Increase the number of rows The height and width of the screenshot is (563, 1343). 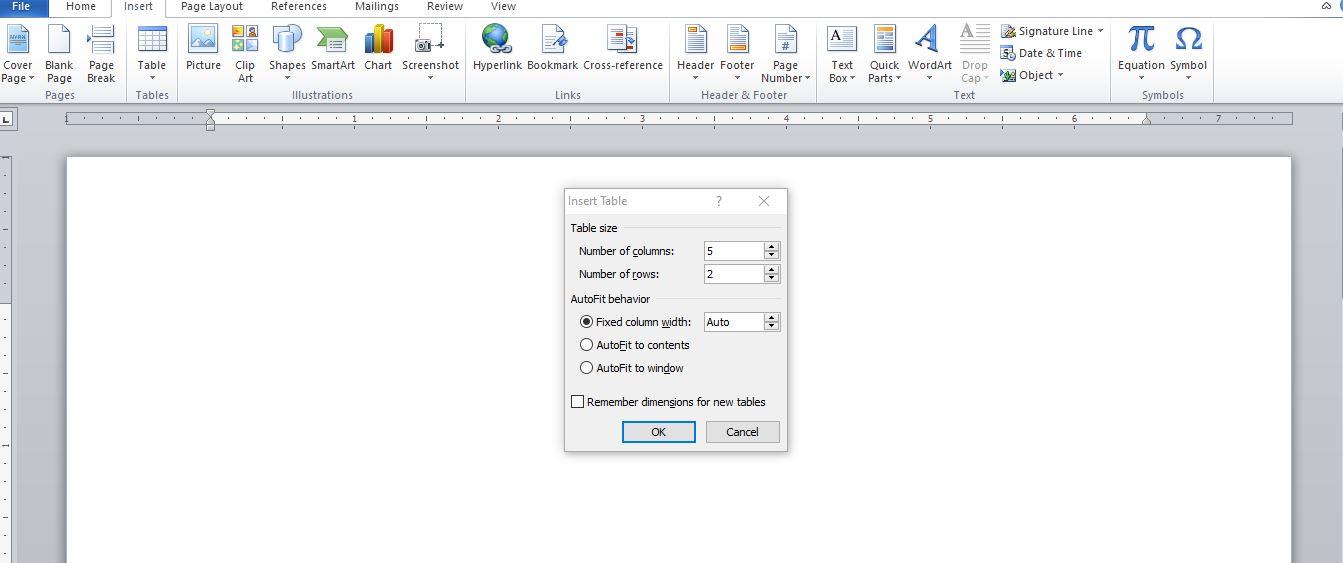[x=771, y=269]
